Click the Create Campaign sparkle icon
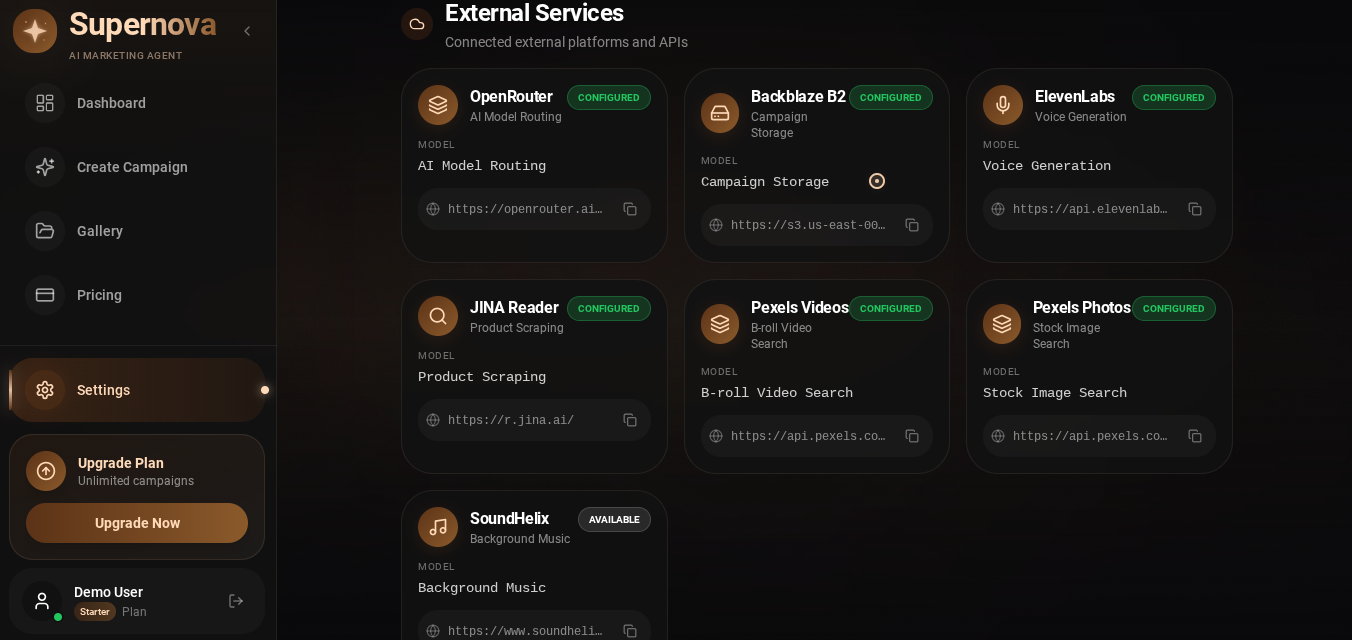Image resolution: width=1352 pixels, height=640 pixels. pyautogui.click(x=45, y=167)
